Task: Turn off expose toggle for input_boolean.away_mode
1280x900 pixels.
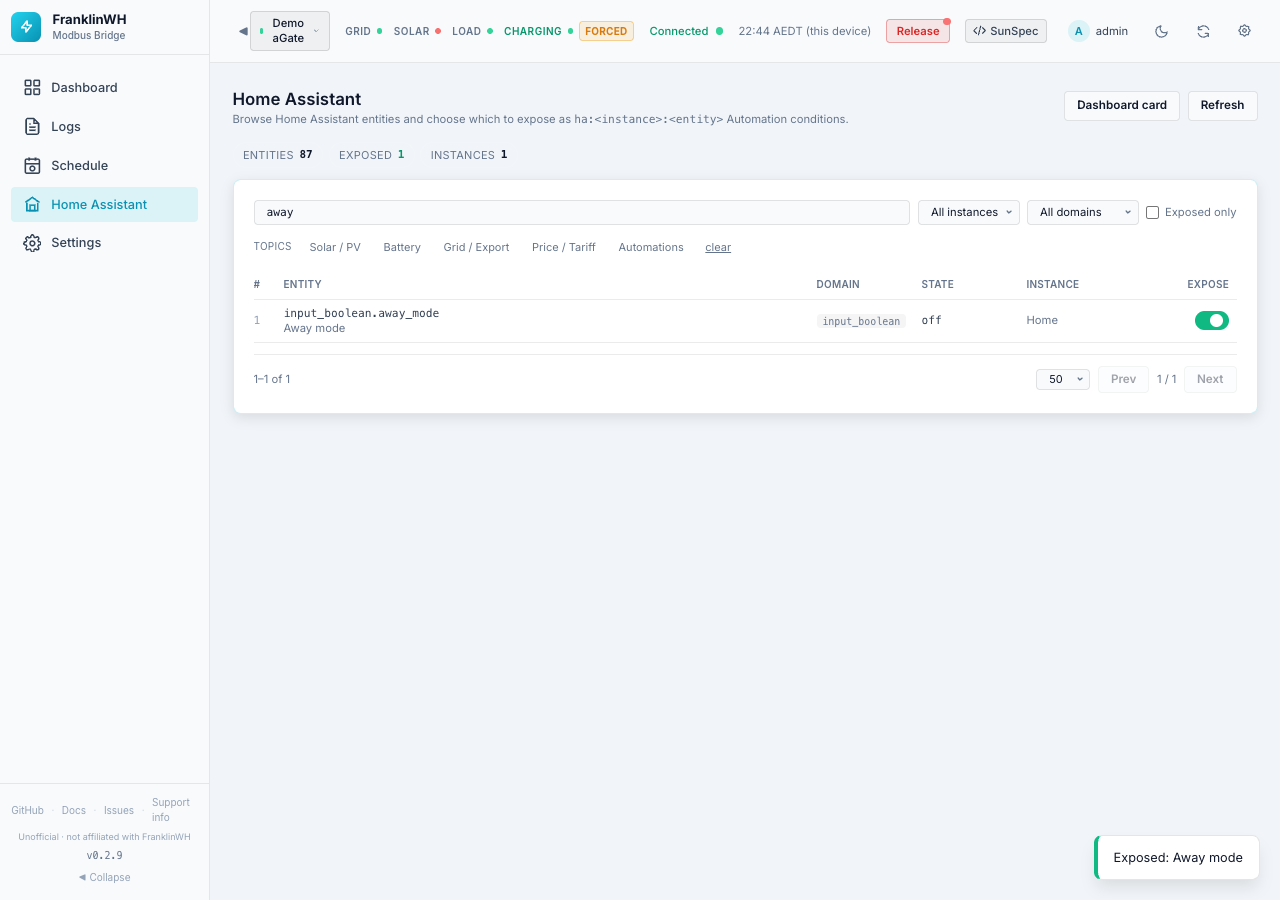Action: point(1211,321)
